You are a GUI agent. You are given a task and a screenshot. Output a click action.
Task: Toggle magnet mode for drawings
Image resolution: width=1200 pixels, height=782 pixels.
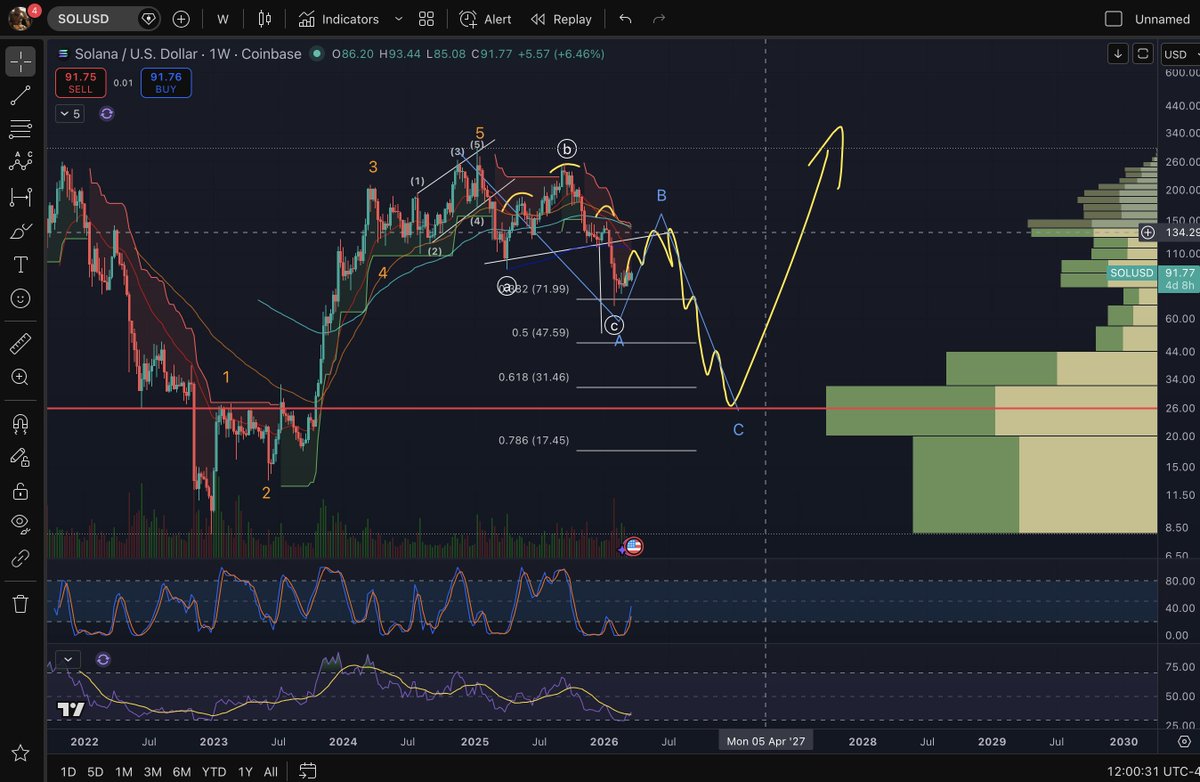(20, 423)
